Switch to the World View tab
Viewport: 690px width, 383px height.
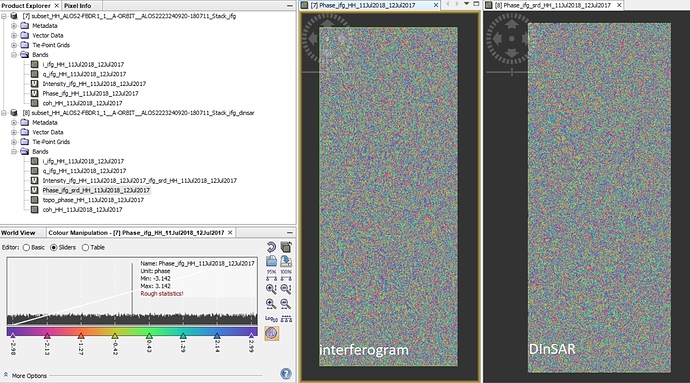click(x=18, y=232)
